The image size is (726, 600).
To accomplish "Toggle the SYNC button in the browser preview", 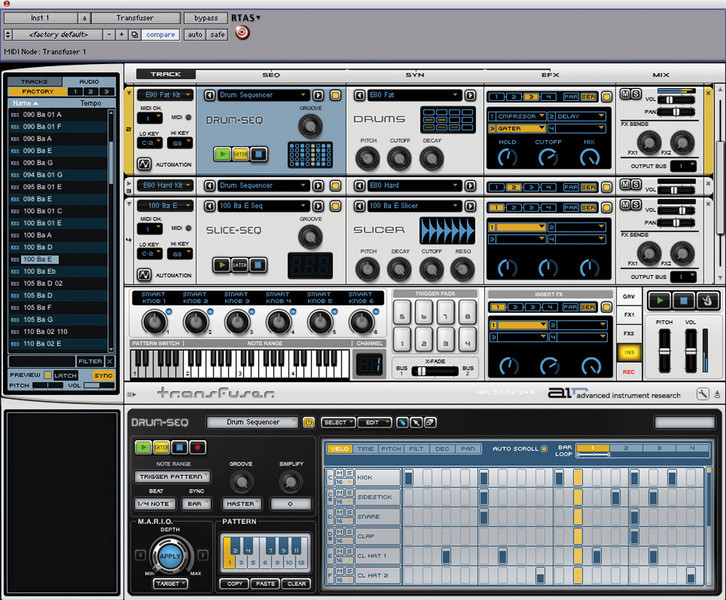I will pos(104,375).
